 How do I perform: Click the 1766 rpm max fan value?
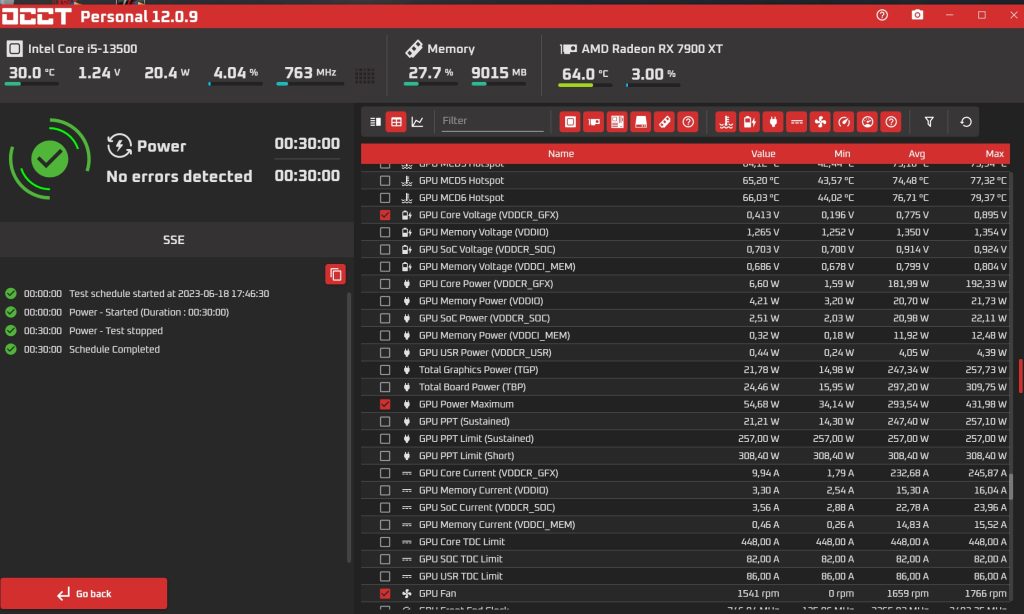pyautogui.click(x=985, y=594)
